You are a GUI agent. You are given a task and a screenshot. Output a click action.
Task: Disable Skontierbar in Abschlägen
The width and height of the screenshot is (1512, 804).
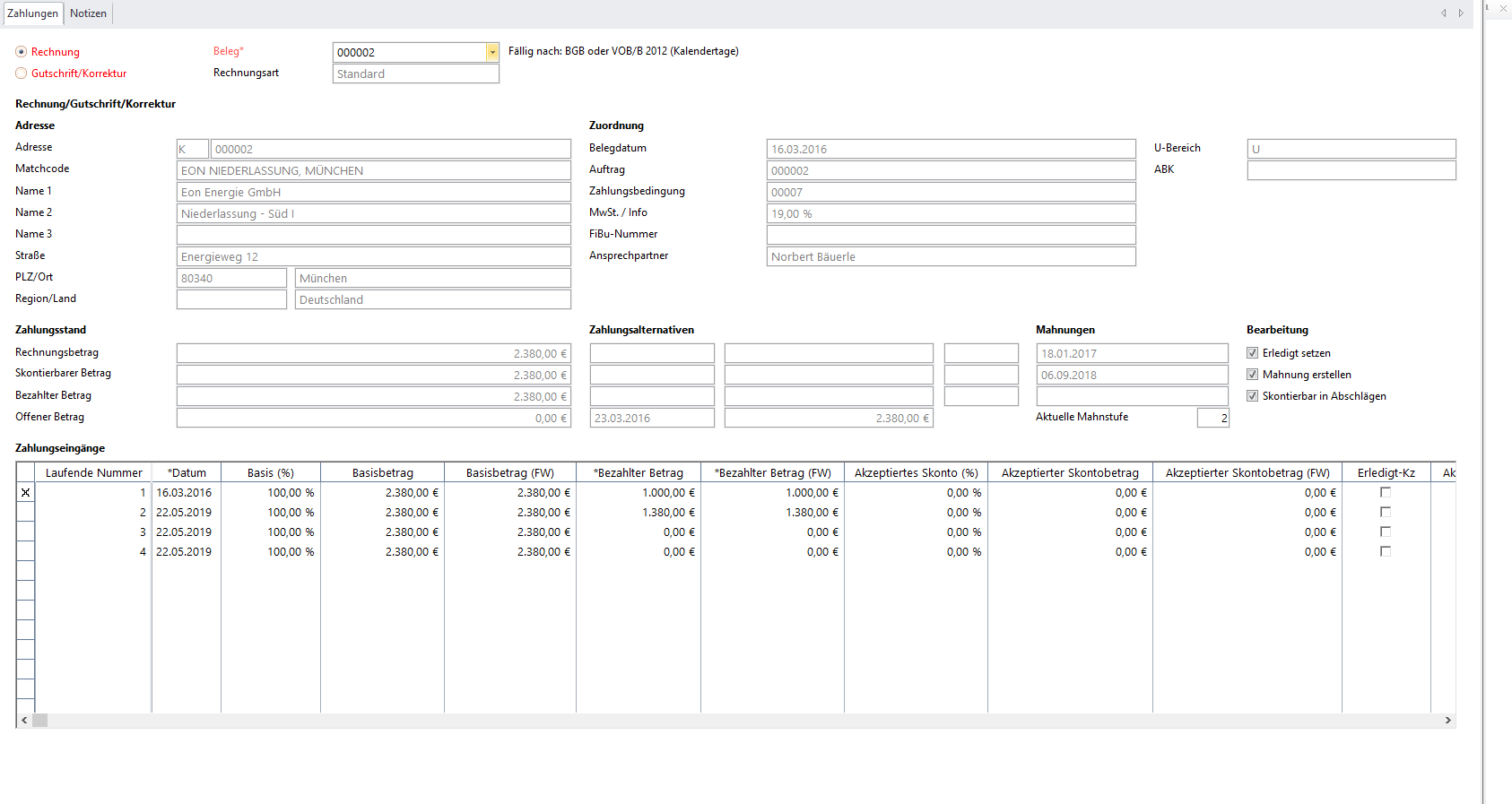coord(1252,396)
